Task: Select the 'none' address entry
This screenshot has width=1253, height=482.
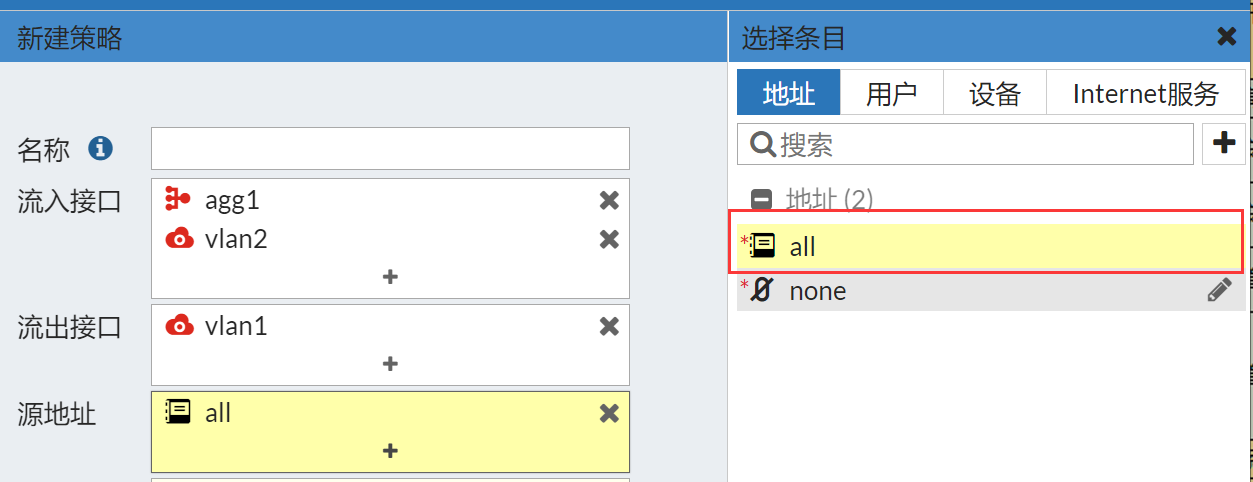Action: coord(990,291)
